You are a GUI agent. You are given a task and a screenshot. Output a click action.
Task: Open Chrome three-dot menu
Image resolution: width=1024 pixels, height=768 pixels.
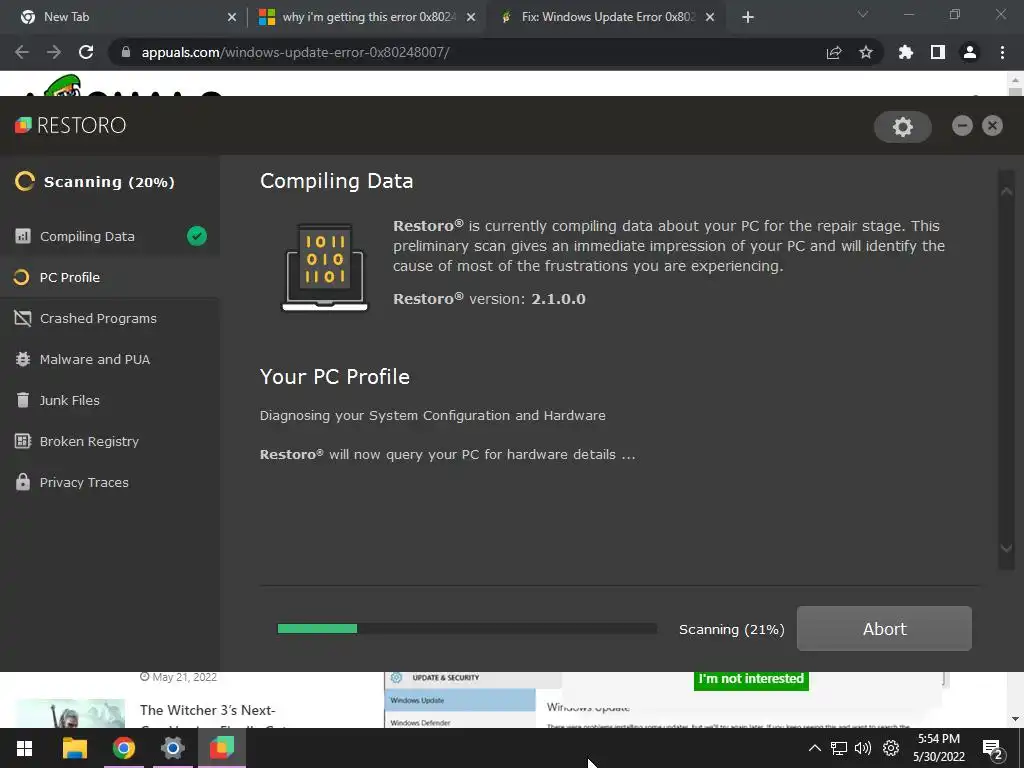[x=1002, y=52]
